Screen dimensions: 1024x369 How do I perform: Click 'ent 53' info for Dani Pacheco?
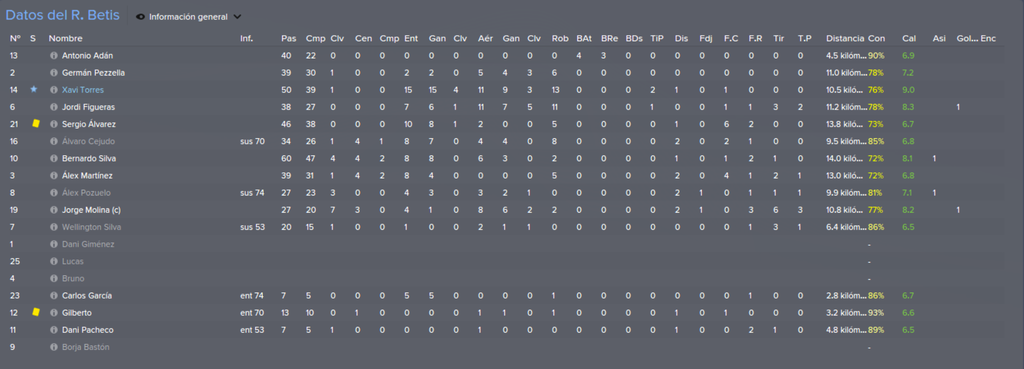[252, 330]
